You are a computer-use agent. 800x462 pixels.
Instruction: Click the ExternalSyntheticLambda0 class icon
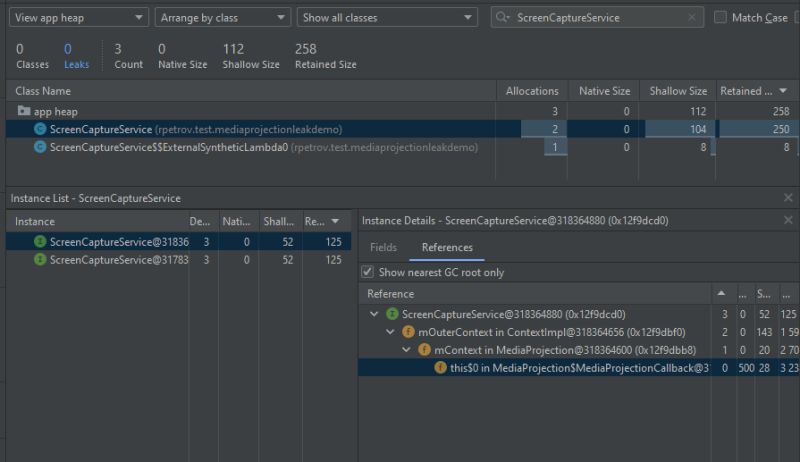pyautogui.click(x=40, y=147)
